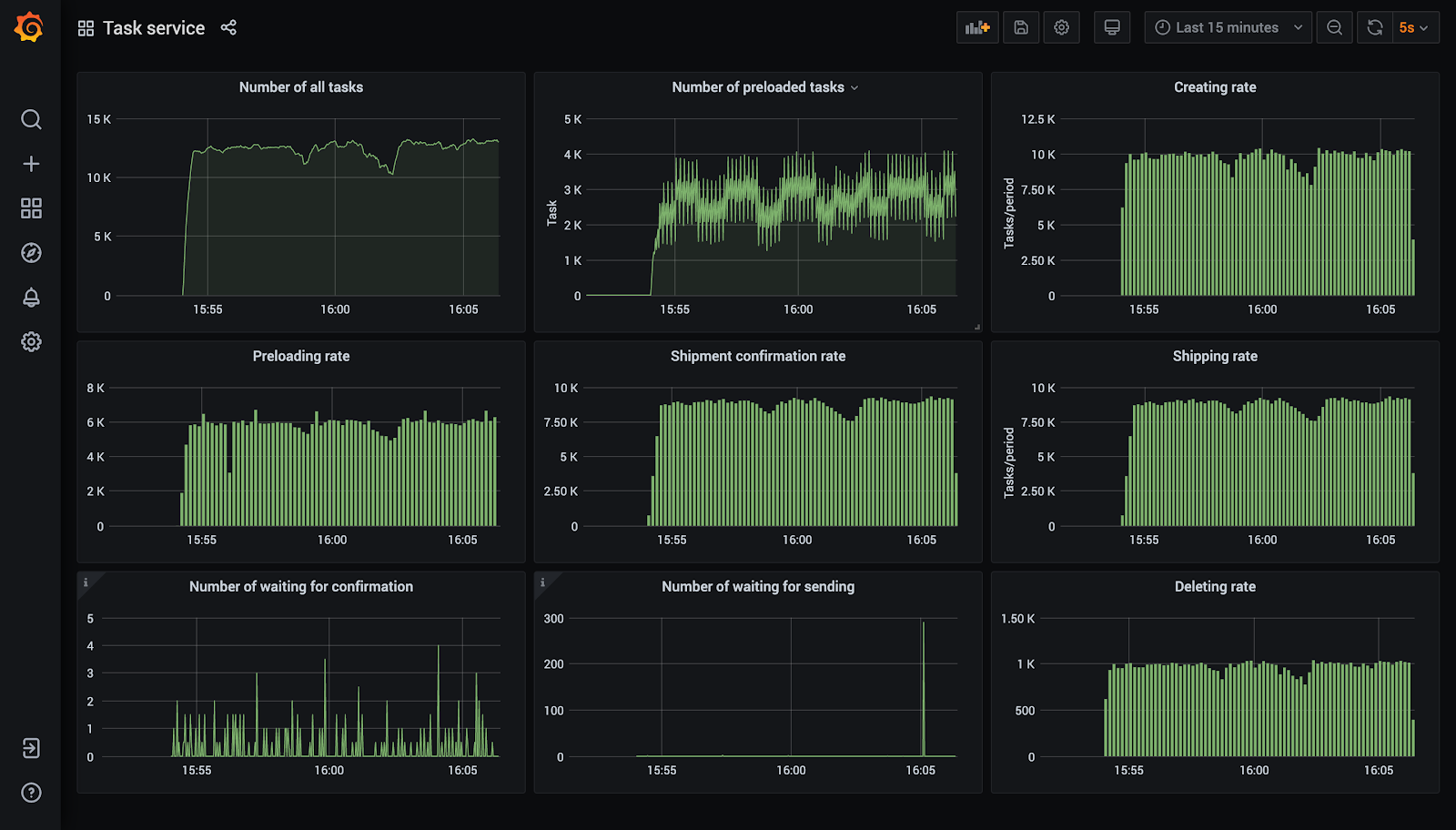Click the Preloading rate panel title

click(301, 356)
